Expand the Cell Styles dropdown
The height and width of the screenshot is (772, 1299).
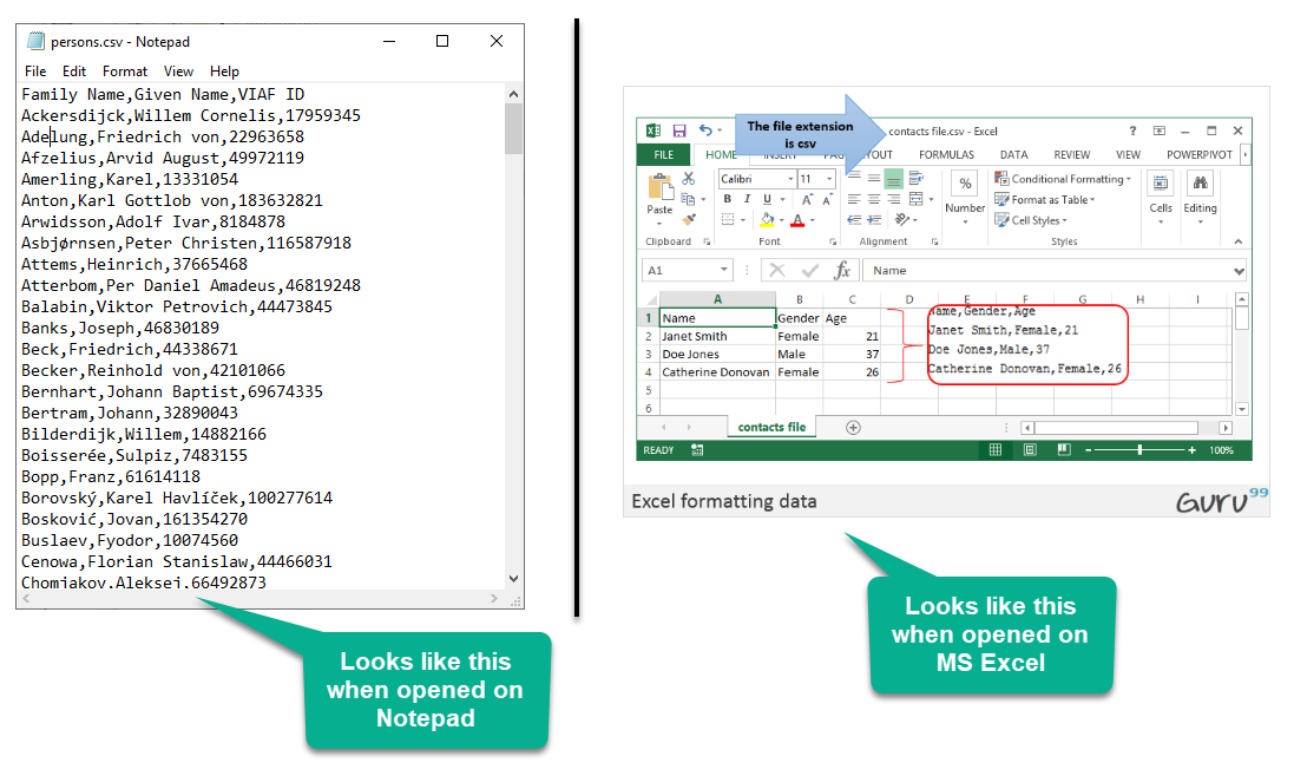coord(1065,220)
